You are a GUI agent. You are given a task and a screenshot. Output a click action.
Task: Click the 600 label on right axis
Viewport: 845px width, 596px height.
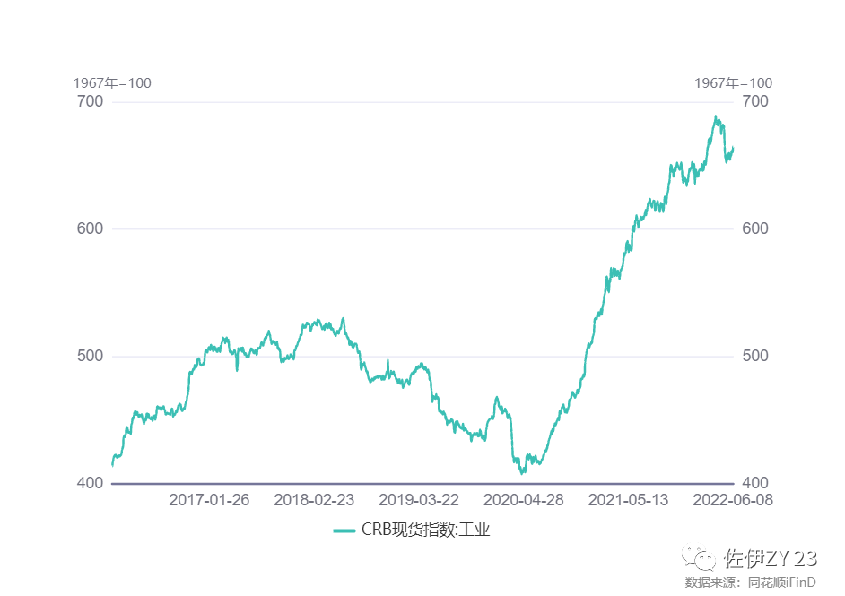[755, 229]
